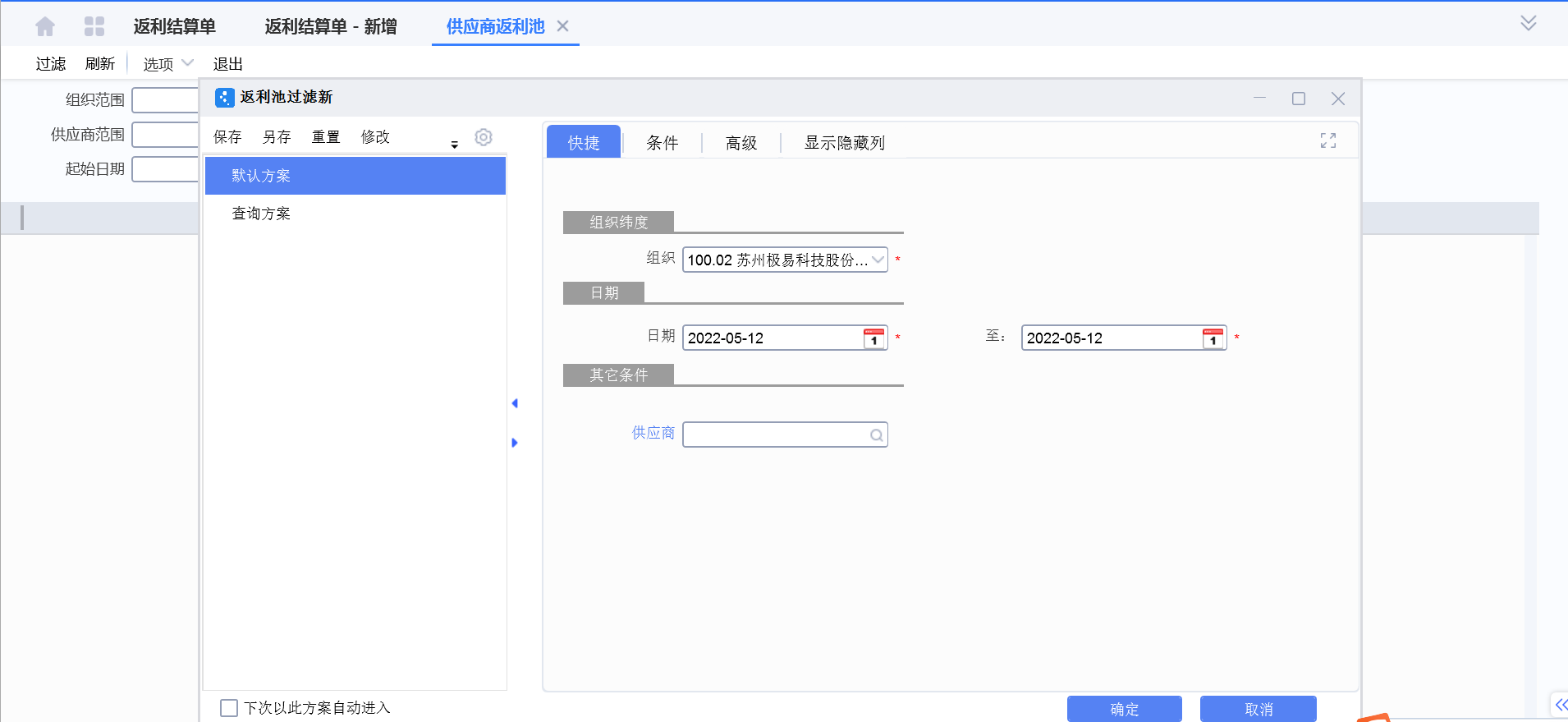The height and width of the screenshot is (722, 1568).
Task: Click 修改 to edit scheme
Action: 376,137
